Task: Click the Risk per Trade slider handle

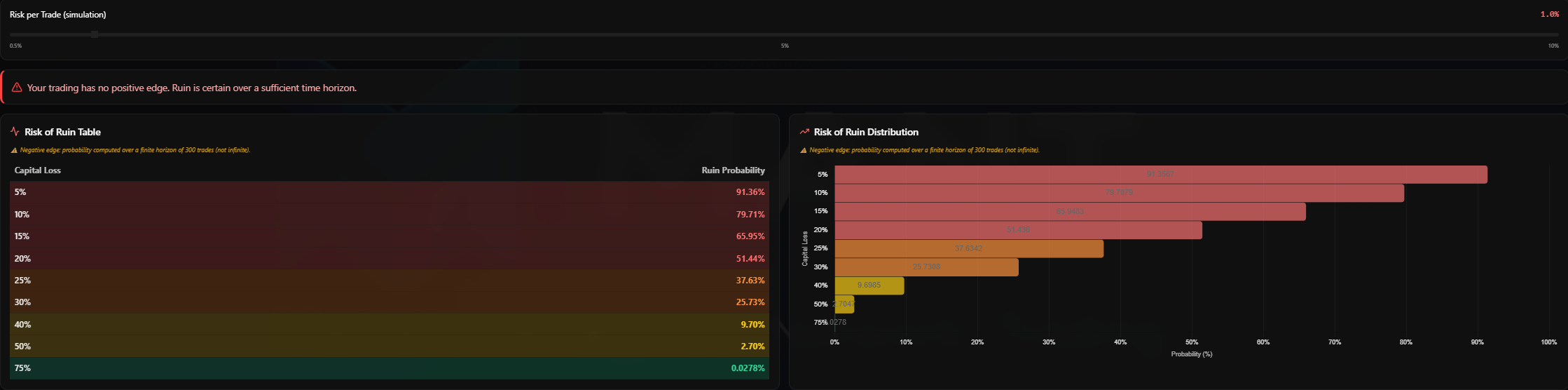Action: [x=95, y=34]
